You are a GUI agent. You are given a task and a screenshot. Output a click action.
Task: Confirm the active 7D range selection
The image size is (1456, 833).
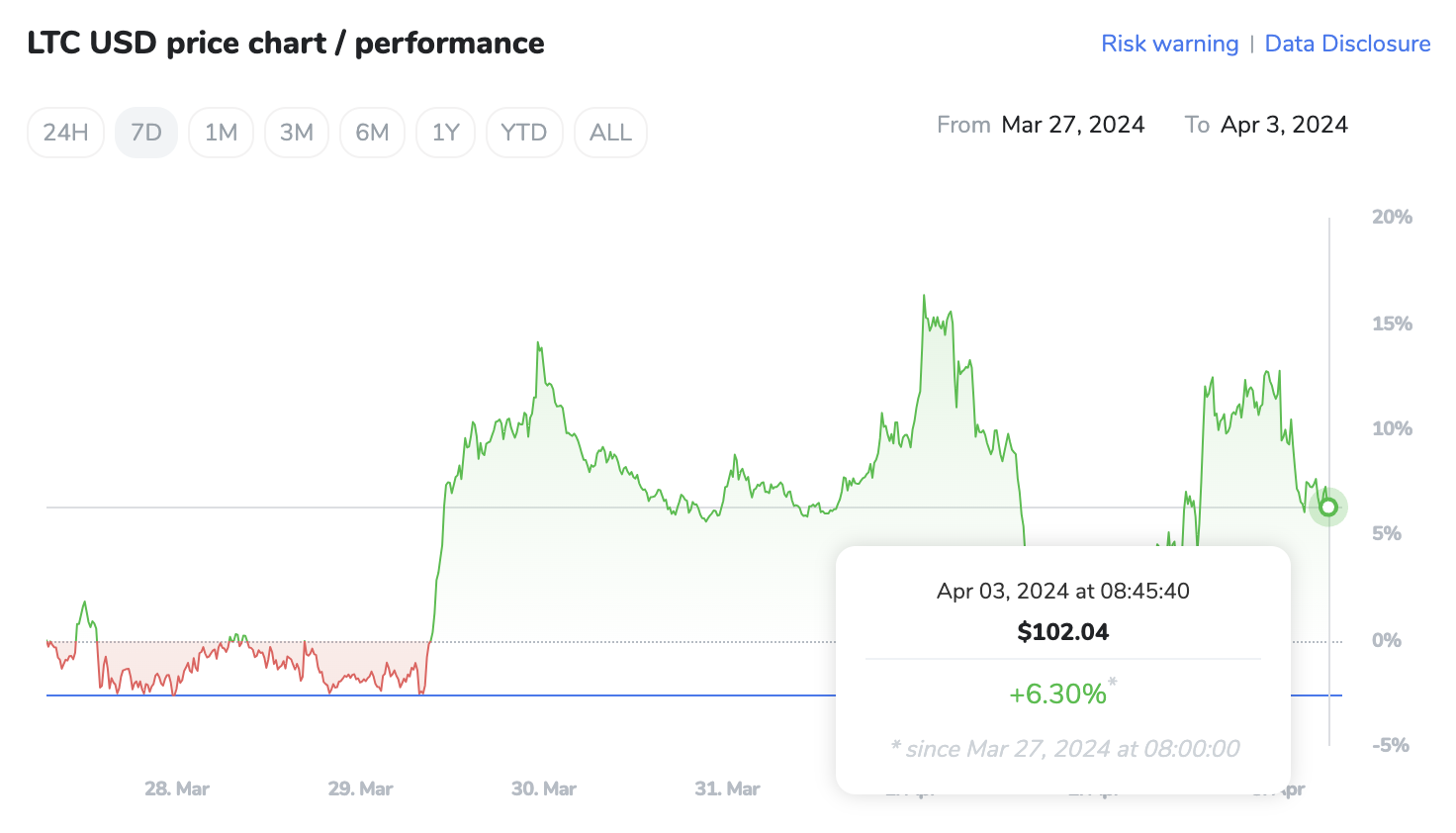click(145, 132)
